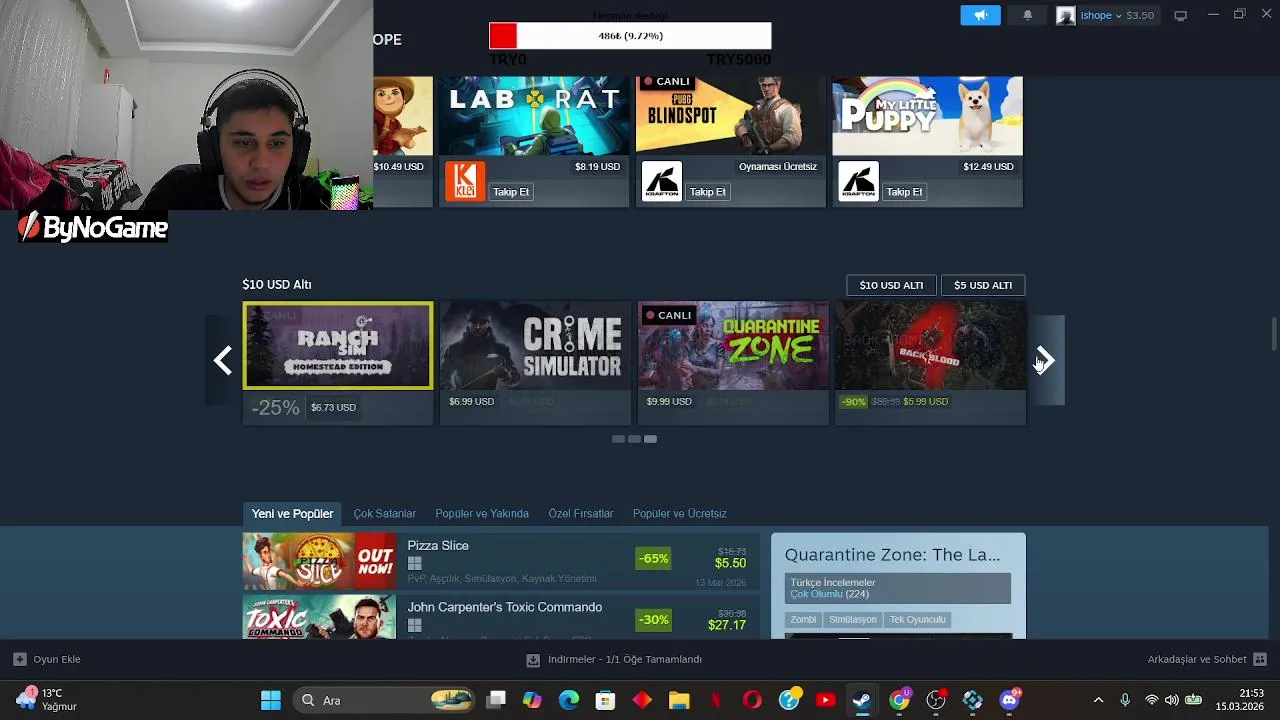This screenshot has width=1280, height=720.
Task: Expand hidden system tray icons chevron
Action: click(1098, 700)
